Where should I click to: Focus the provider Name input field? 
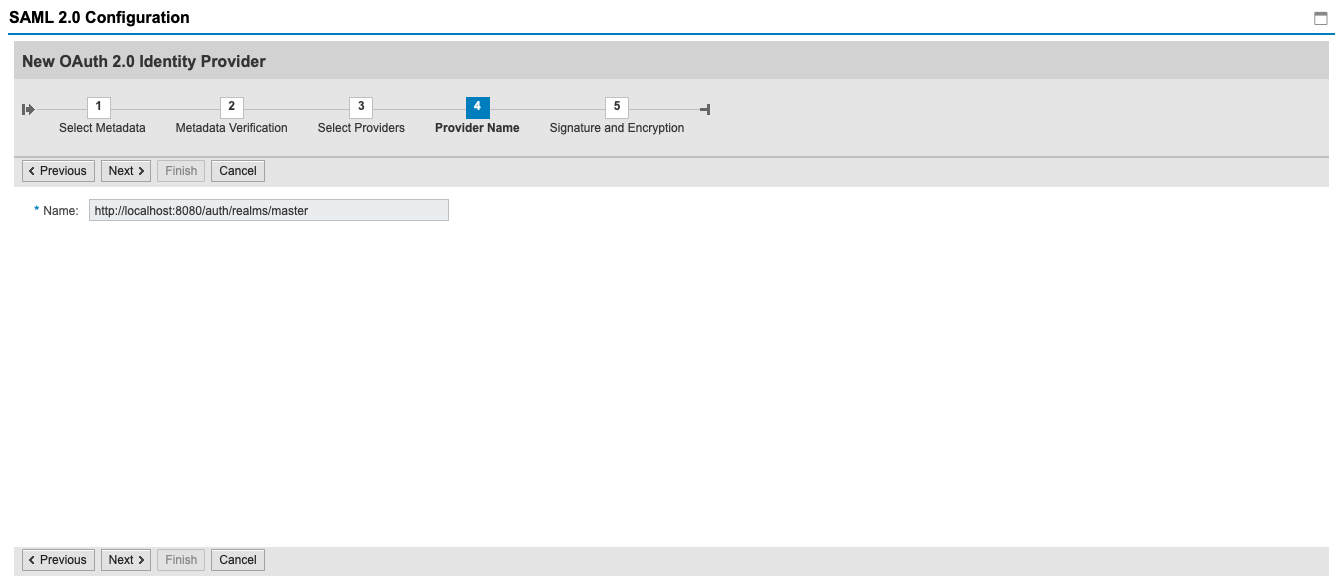(269, 210)
